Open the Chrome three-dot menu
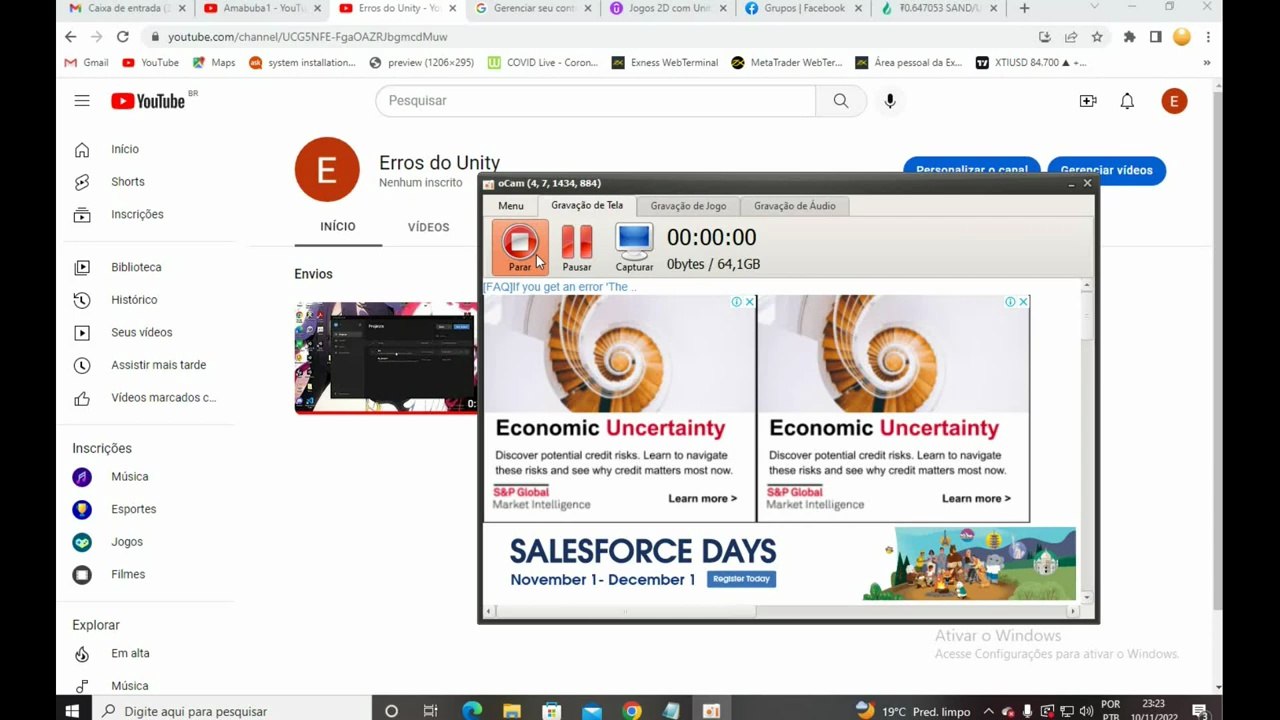 click(1208, 37)
